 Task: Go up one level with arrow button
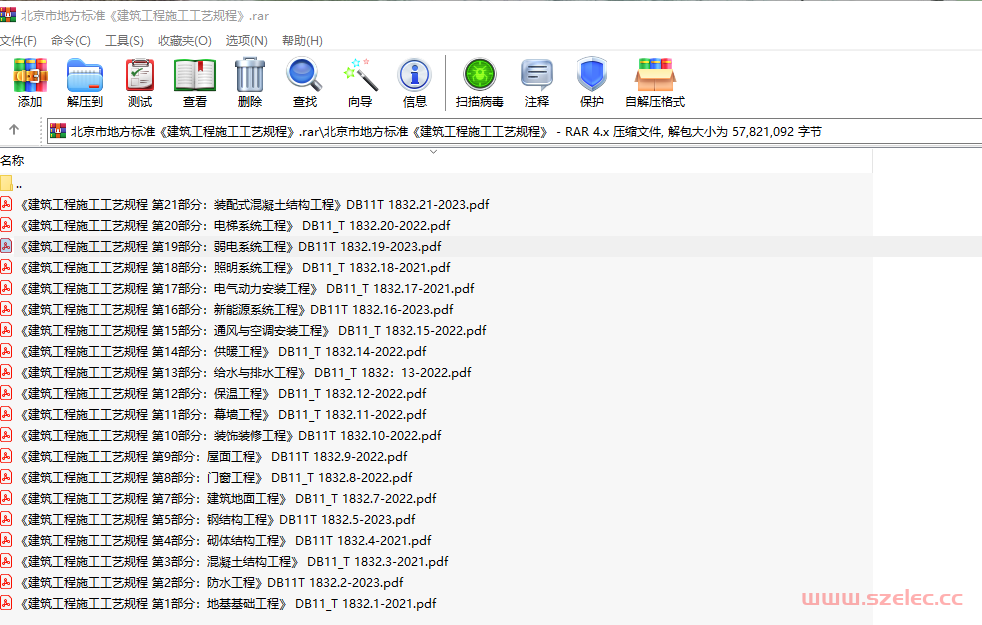14,130
